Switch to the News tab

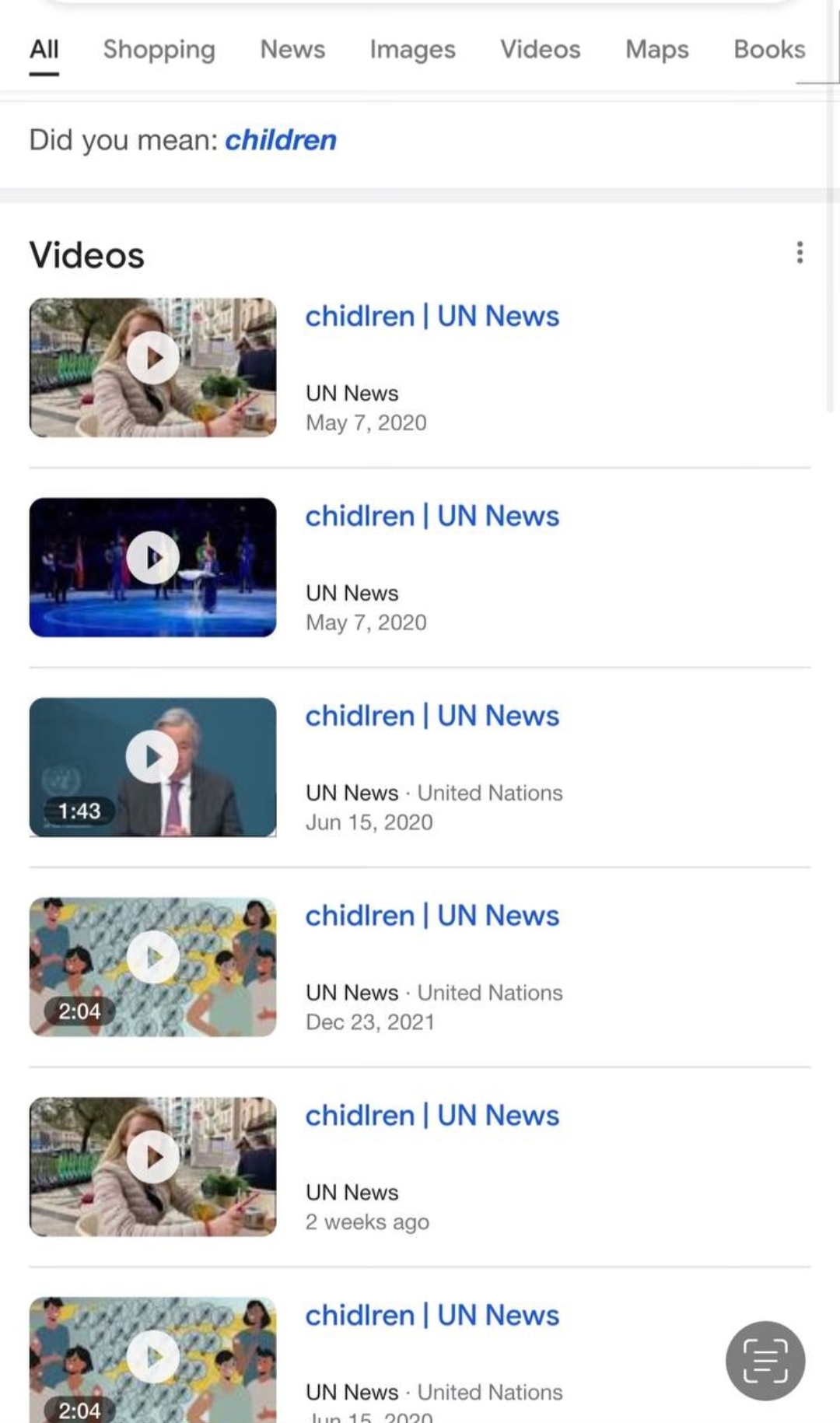click(292, 49)
